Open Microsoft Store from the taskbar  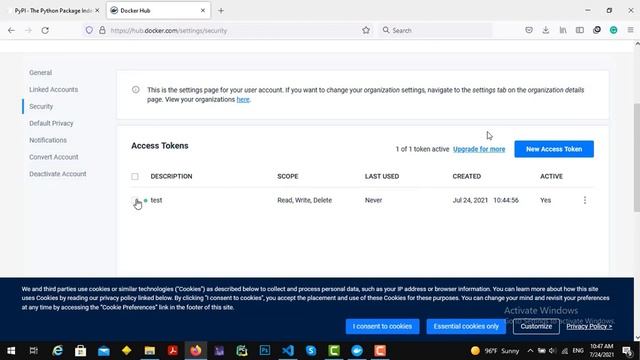click(80, 351)
